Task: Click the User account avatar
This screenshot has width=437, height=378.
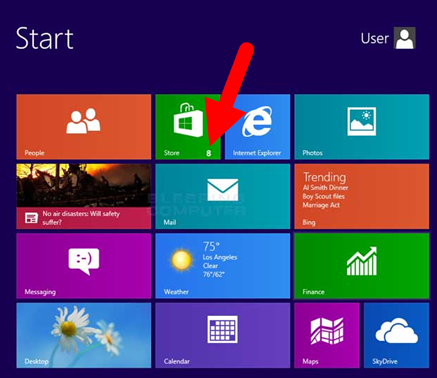Action: (x=405, y=38)
